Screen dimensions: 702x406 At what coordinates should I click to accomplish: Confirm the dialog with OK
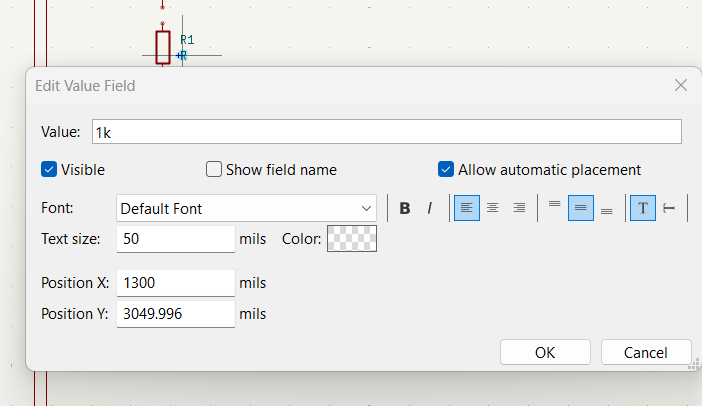click(545, 352)
